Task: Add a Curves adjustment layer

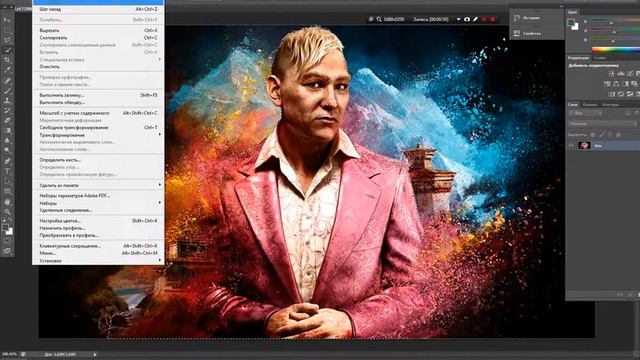Action: 630,73
